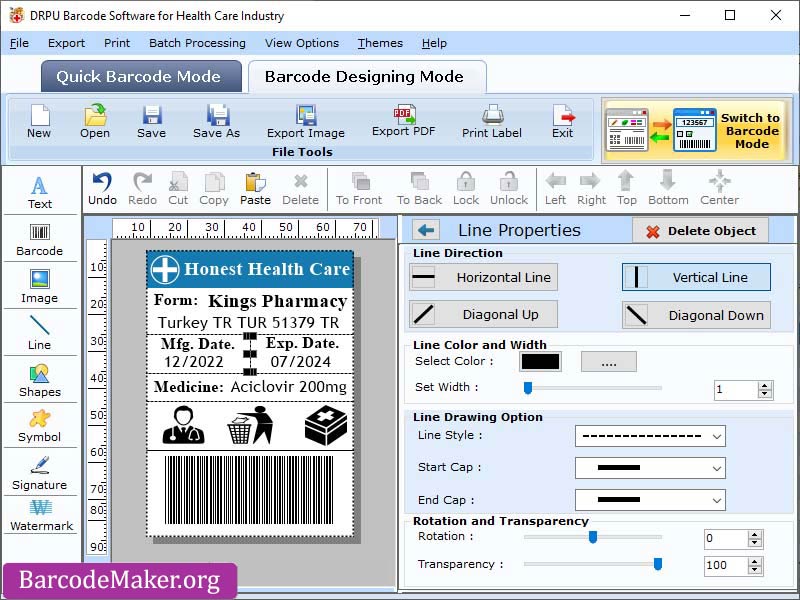The width and height of the screenshot is (800, 600).
Task: Increase Set Width using the stepper
Action: pos(764,383)
